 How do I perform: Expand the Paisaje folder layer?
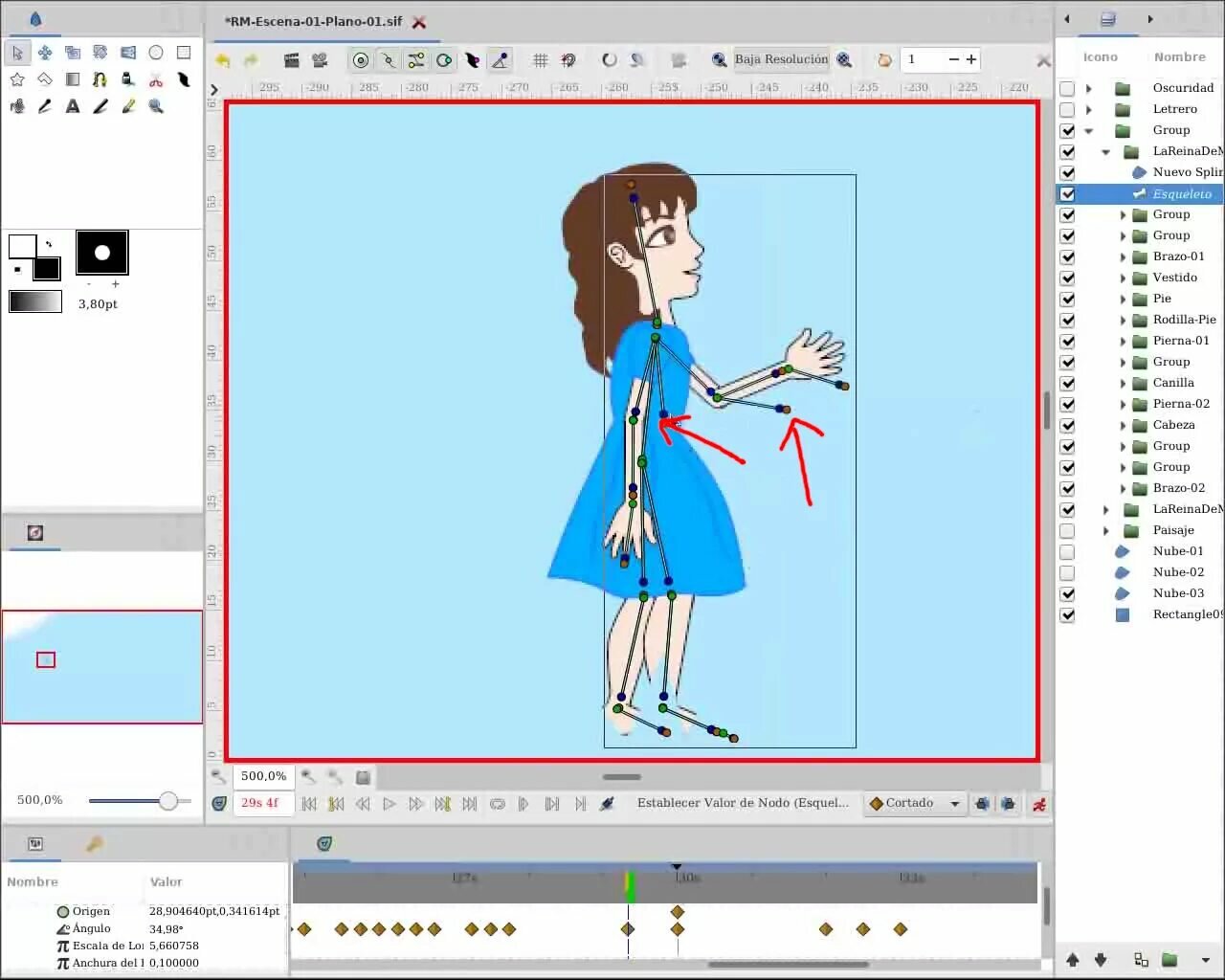1106,530
